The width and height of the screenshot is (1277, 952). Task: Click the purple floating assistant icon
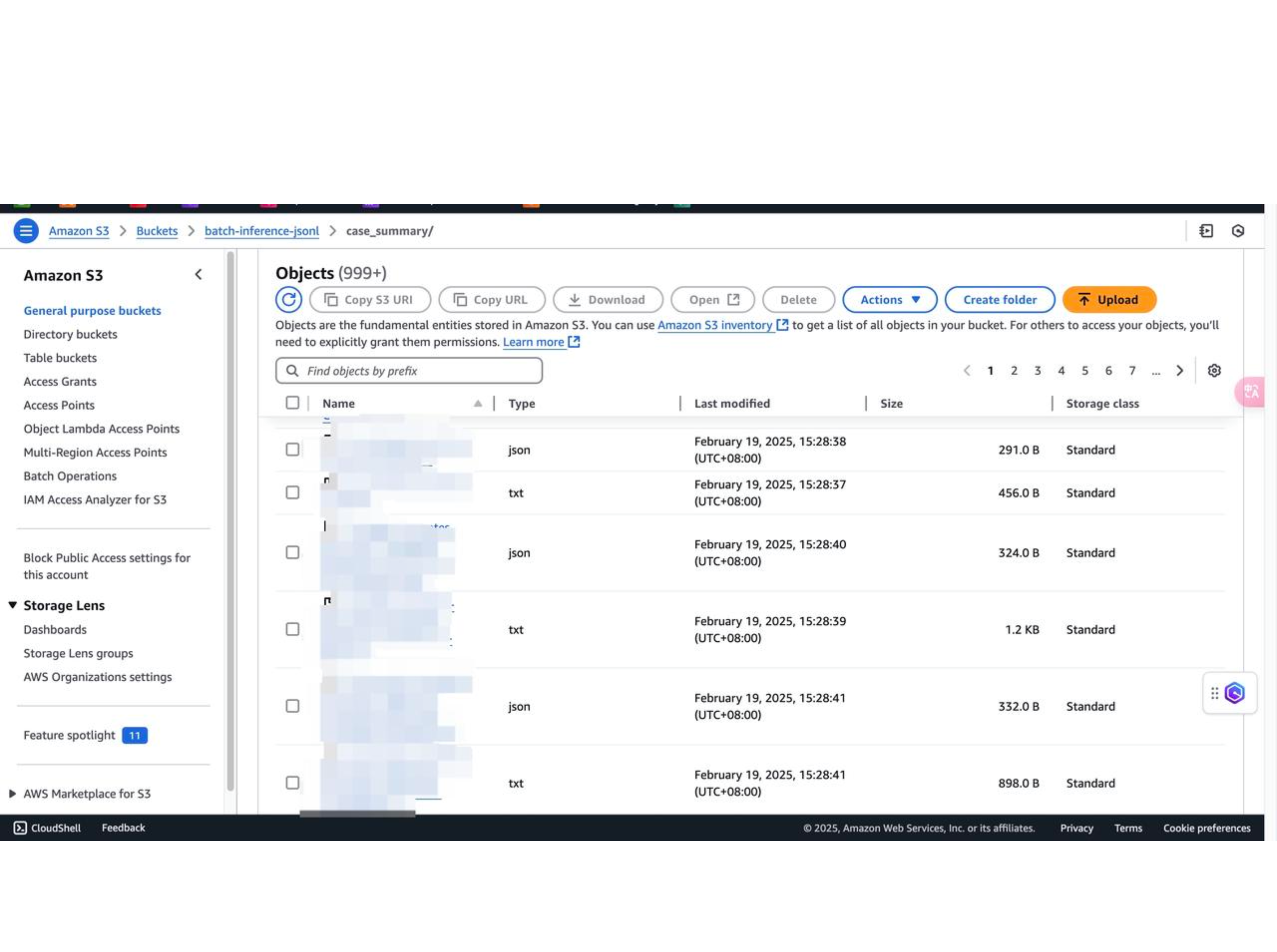pyautogui.click(x=1234, y=693)
